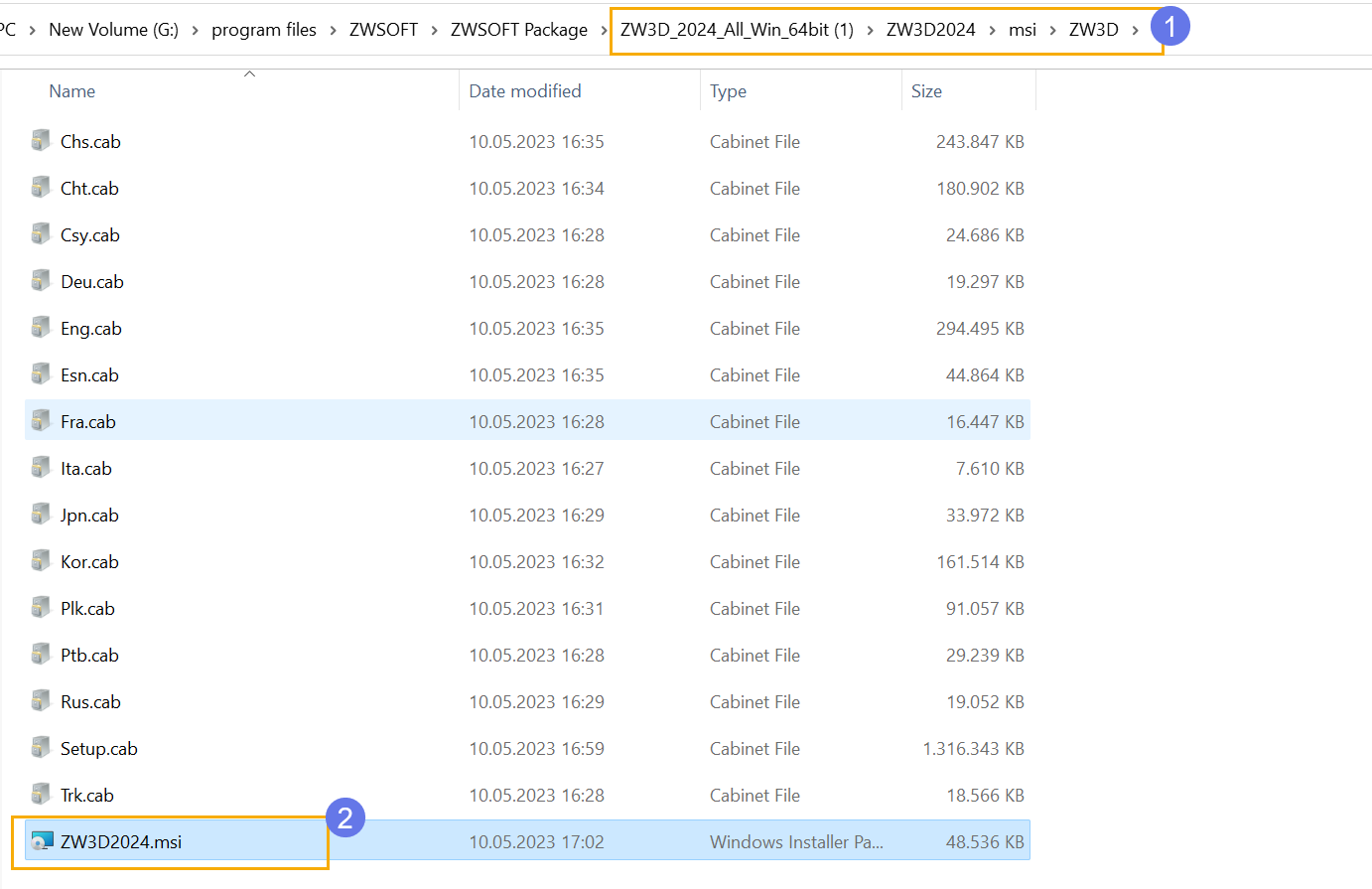Select the Esn.cab file icon
The width and height of the screenshot is (1372, 889).
click(41, 374)
